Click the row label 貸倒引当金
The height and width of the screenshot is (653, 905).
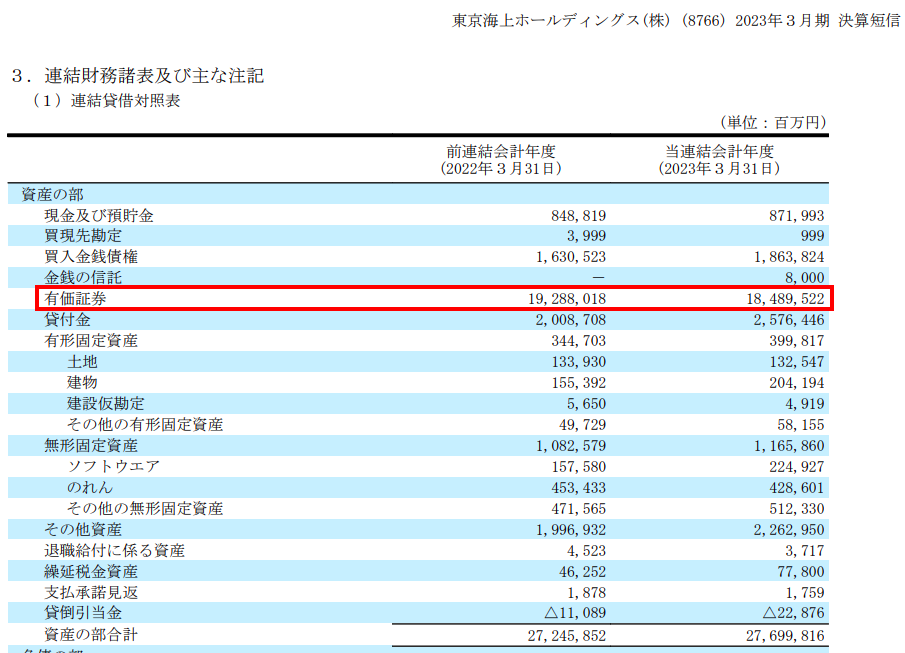click(83, 613)
